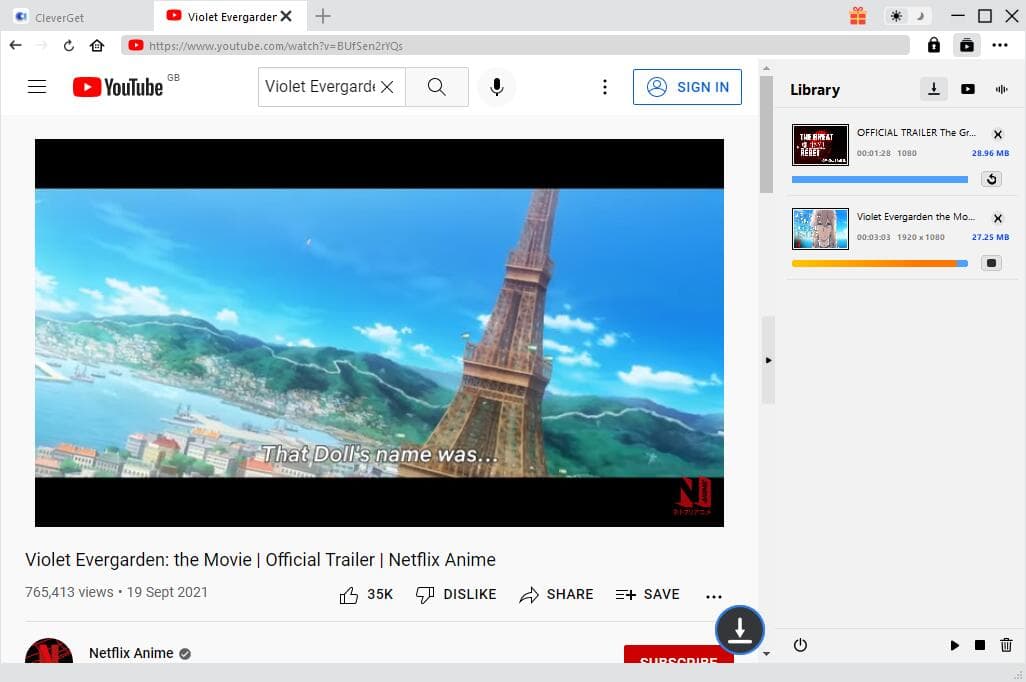
Task: Filter Library to audio downloads
Action: point(1001,89)
